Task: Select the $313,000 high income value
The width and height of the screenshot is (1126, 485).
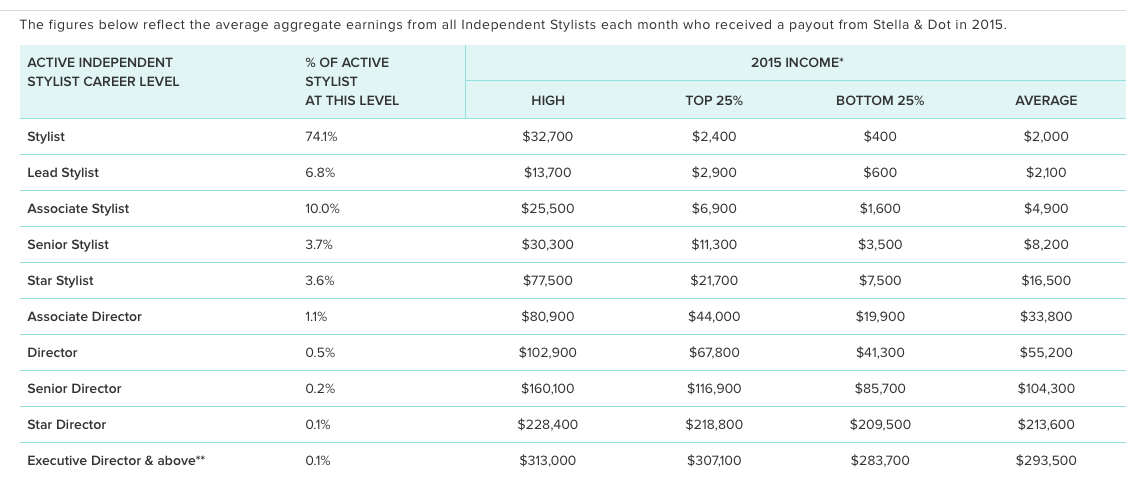Action: [x=547, y=460]
